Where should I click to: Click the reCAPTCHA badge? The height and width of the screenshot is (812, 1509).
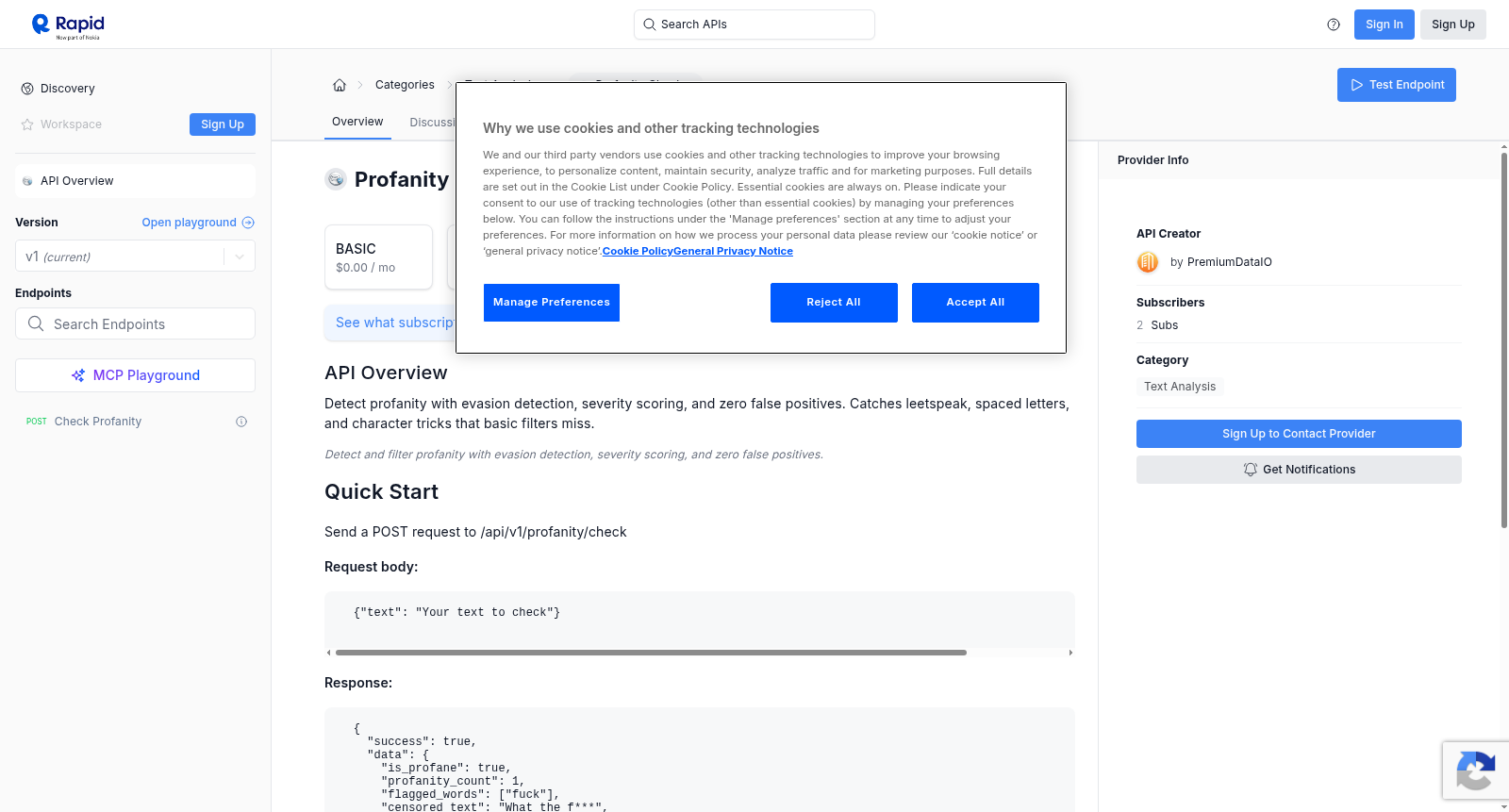(x=1475, y=771)
